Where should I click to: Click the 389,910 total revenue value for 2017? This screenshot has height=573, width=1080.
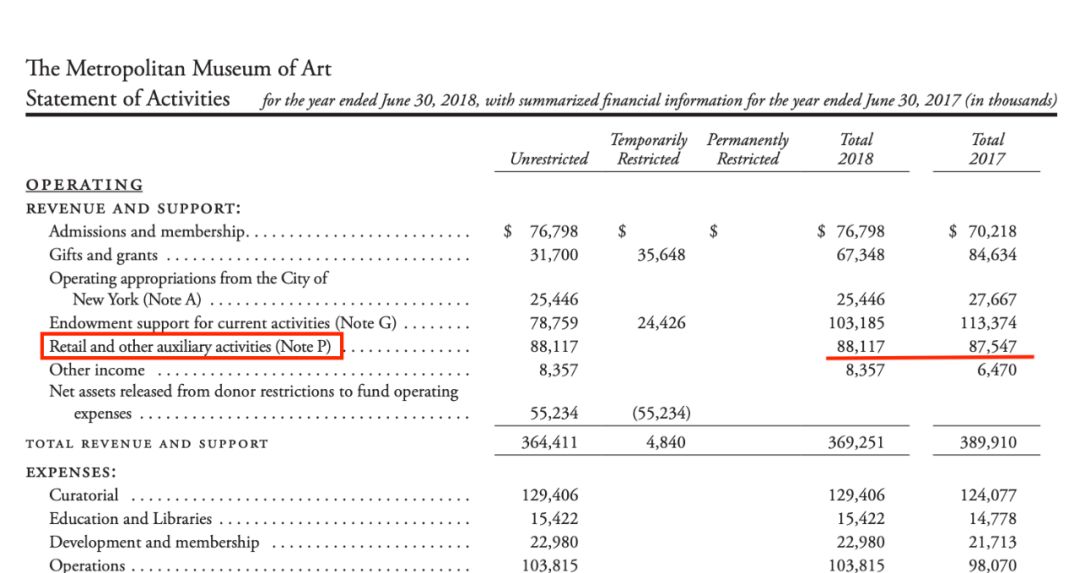988,443
